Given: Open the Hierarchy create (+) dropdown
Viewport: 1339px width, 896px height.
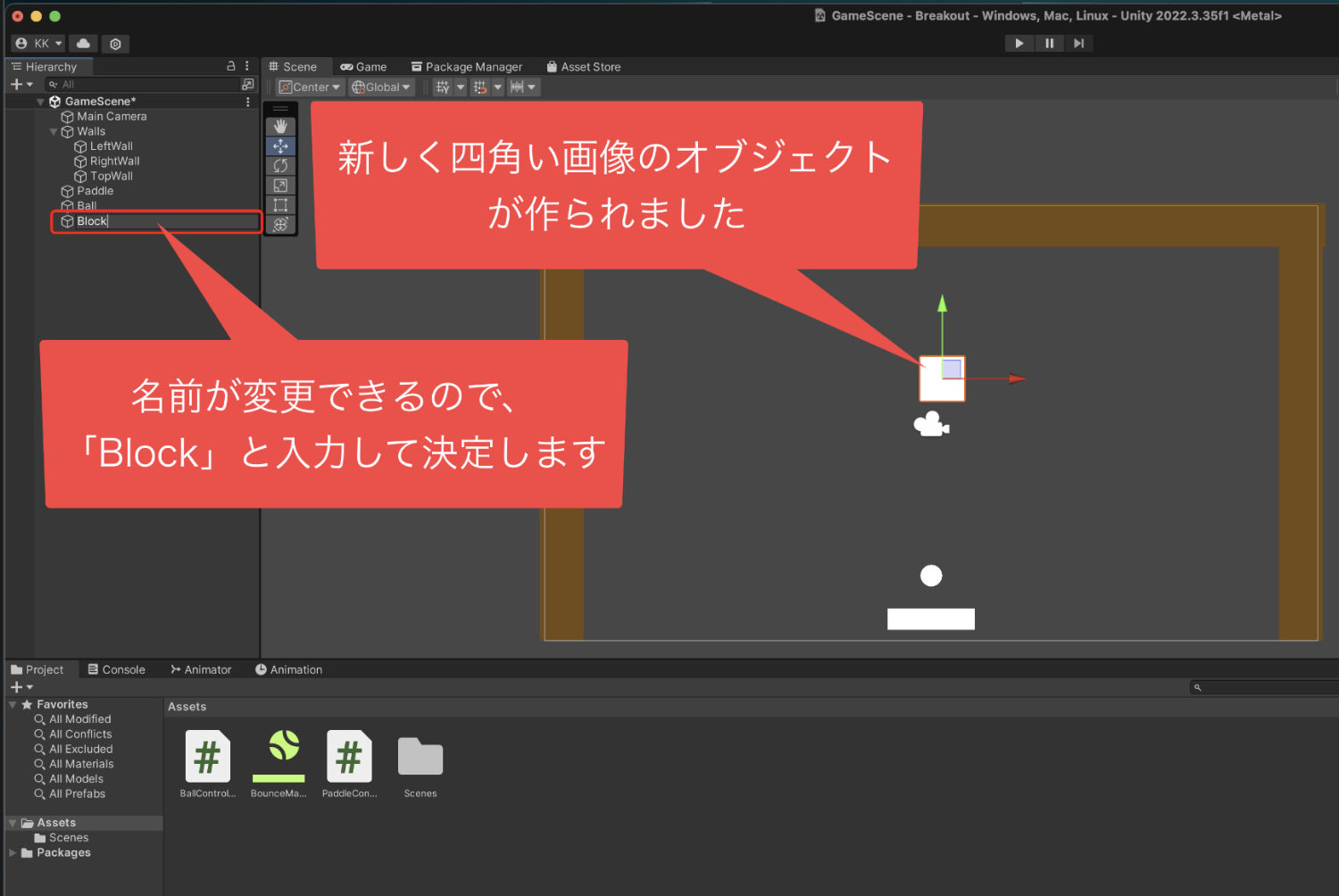Looking at the screenshot, I should pos(21,84).
